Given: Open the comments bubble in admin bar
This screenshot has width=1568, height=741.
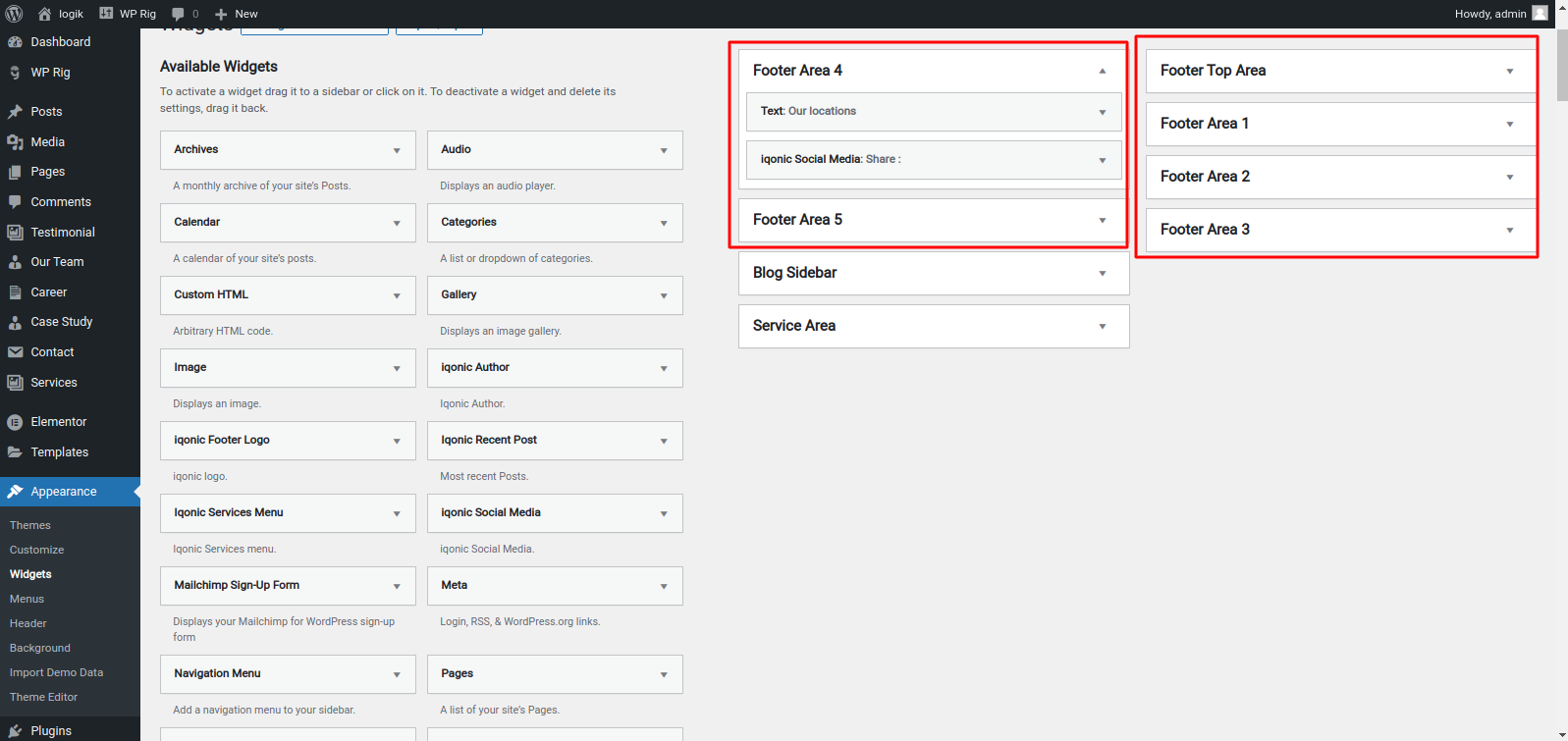Looking at the screenshot, I should 178,14.
